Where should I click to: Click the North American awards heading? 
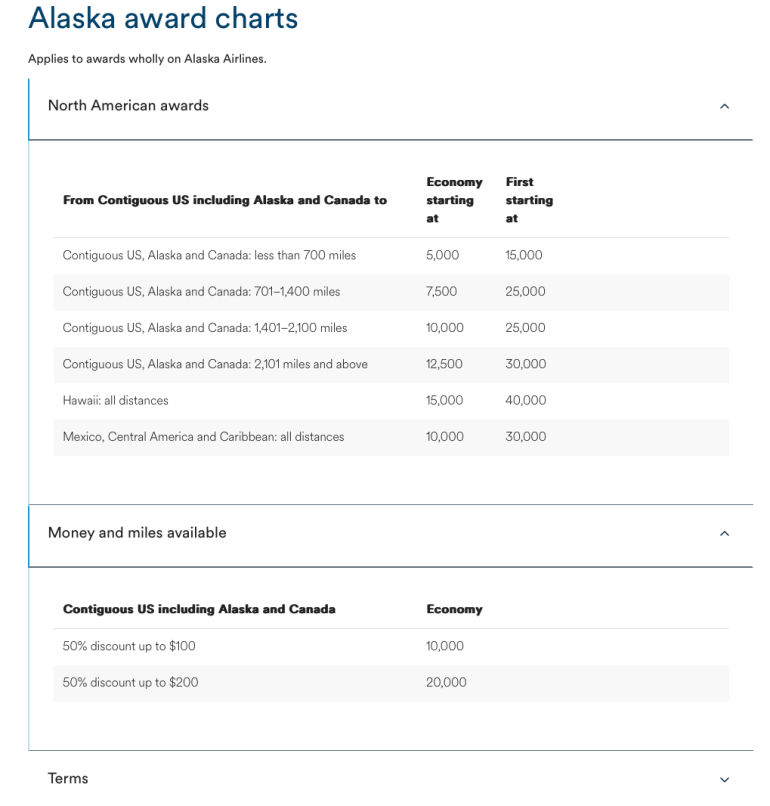click(x=128, y=106)
